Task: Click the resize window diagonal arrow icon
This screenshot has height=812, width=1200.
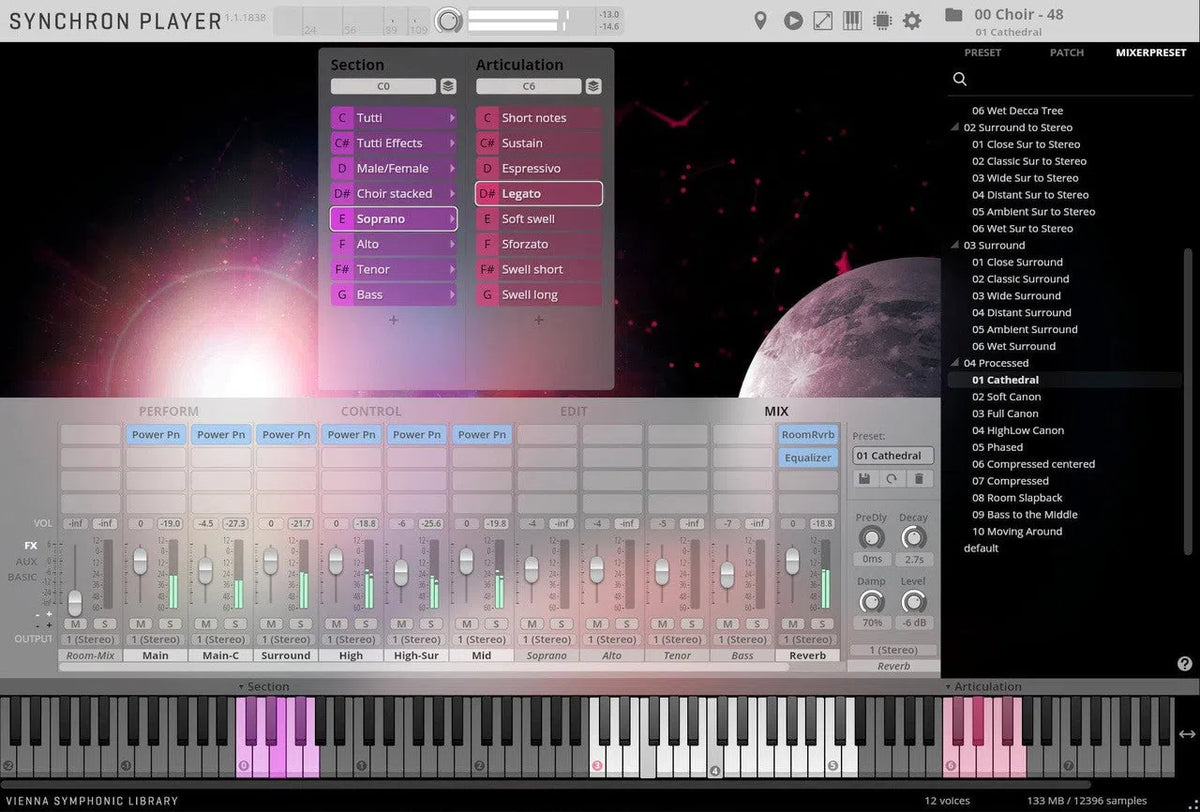Action: [x=823, y=20]
